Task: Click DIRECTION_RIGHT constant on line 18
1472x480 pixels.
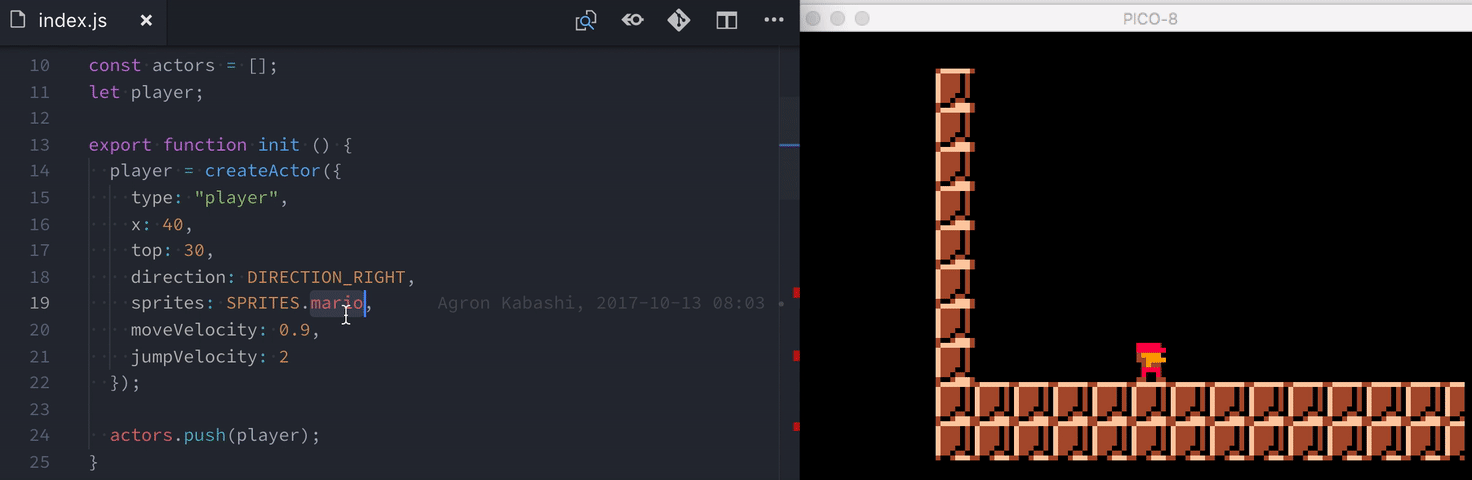Action: point(326,277)
